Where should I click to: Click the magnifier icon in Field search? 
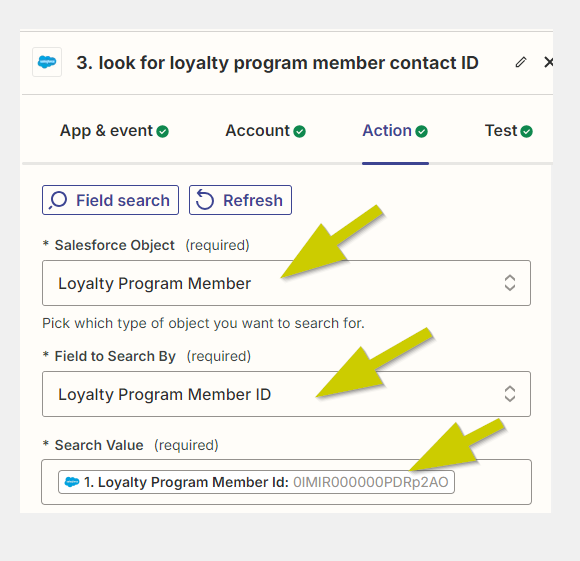click(58, 200)
